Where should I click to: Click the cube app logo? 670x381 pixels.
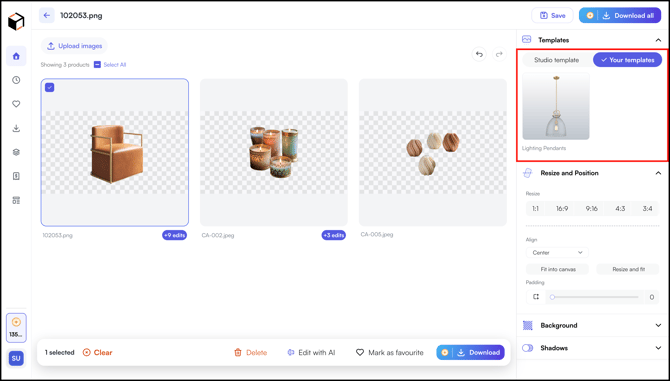tap(16, 21)
